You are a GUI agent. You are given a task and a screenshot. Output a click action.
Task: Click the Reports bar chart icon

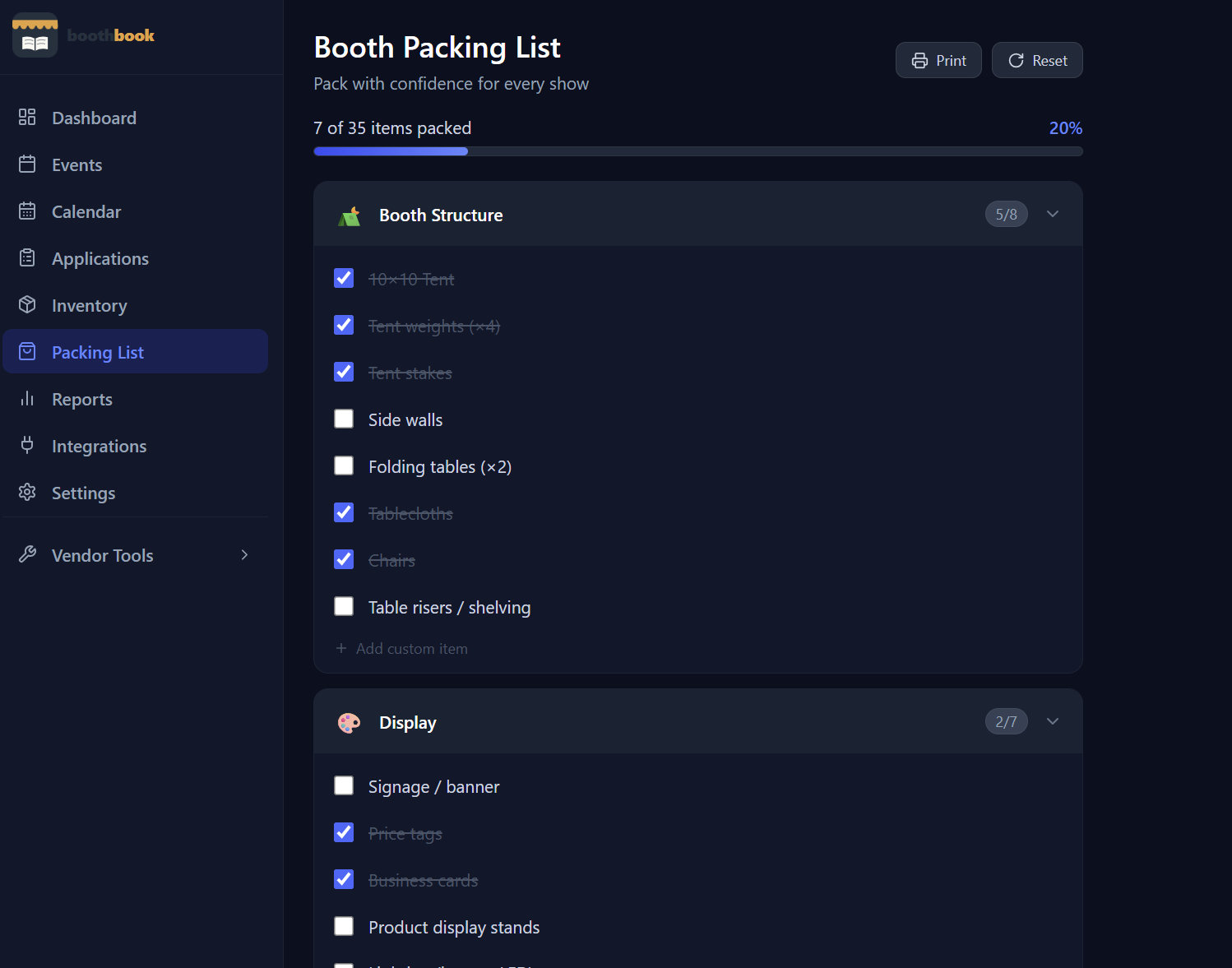(27, 398)
